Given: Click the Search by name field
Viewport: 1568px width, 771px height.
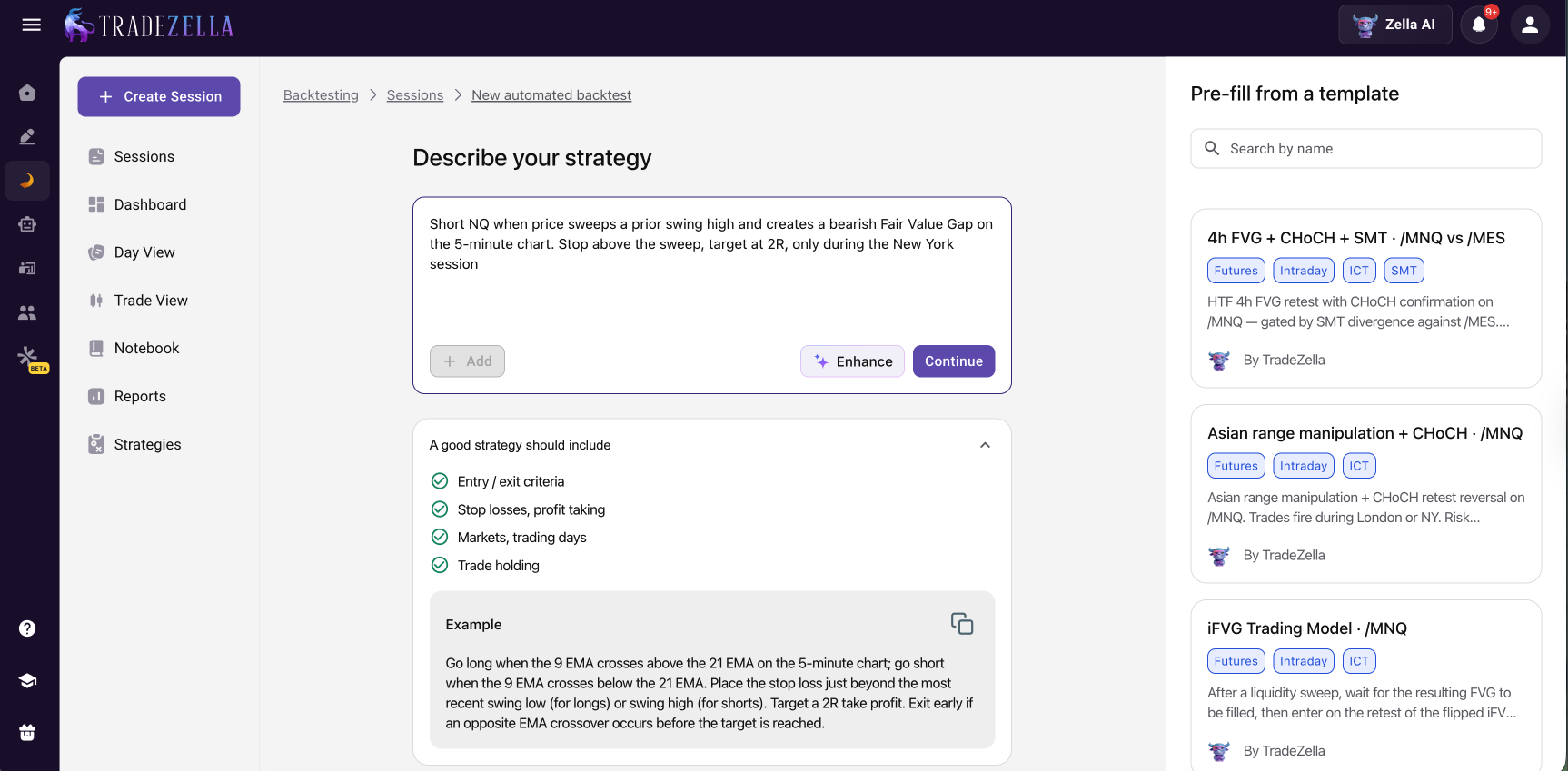Looking at the screenshot, I should pyautogui.click(x=1366, y=149).
